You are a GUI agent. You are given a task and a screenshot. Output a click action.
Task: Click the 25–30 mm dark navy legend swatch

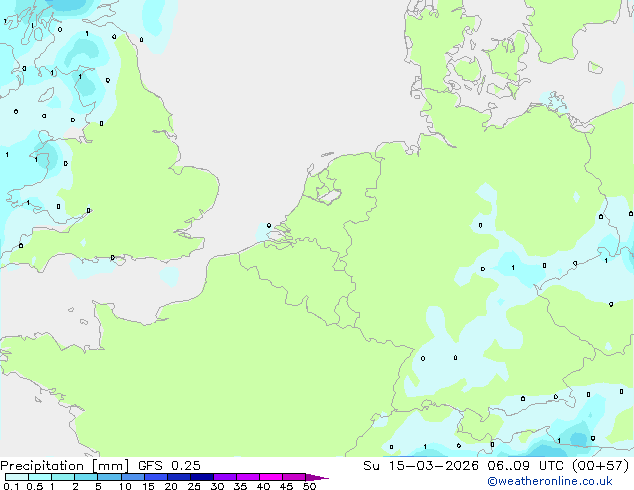[x=201, y=477]
